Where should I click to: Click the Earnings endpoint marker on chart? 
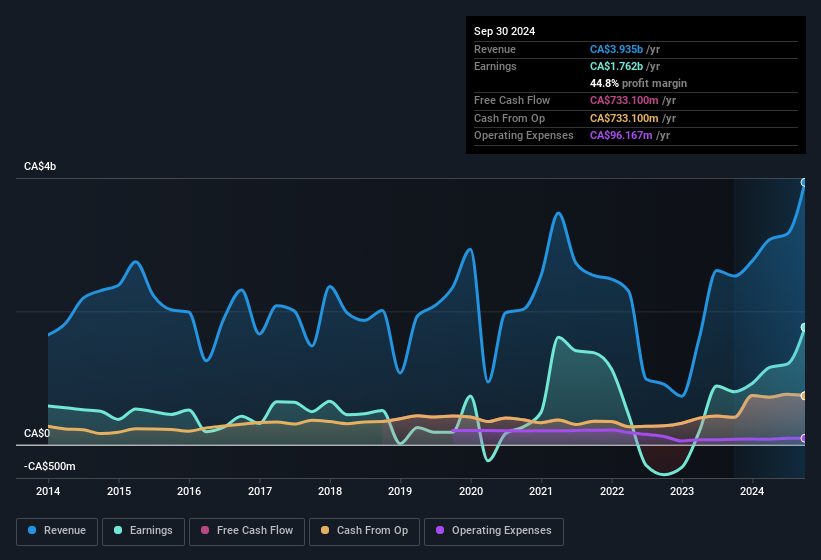(x=804, y=327)
